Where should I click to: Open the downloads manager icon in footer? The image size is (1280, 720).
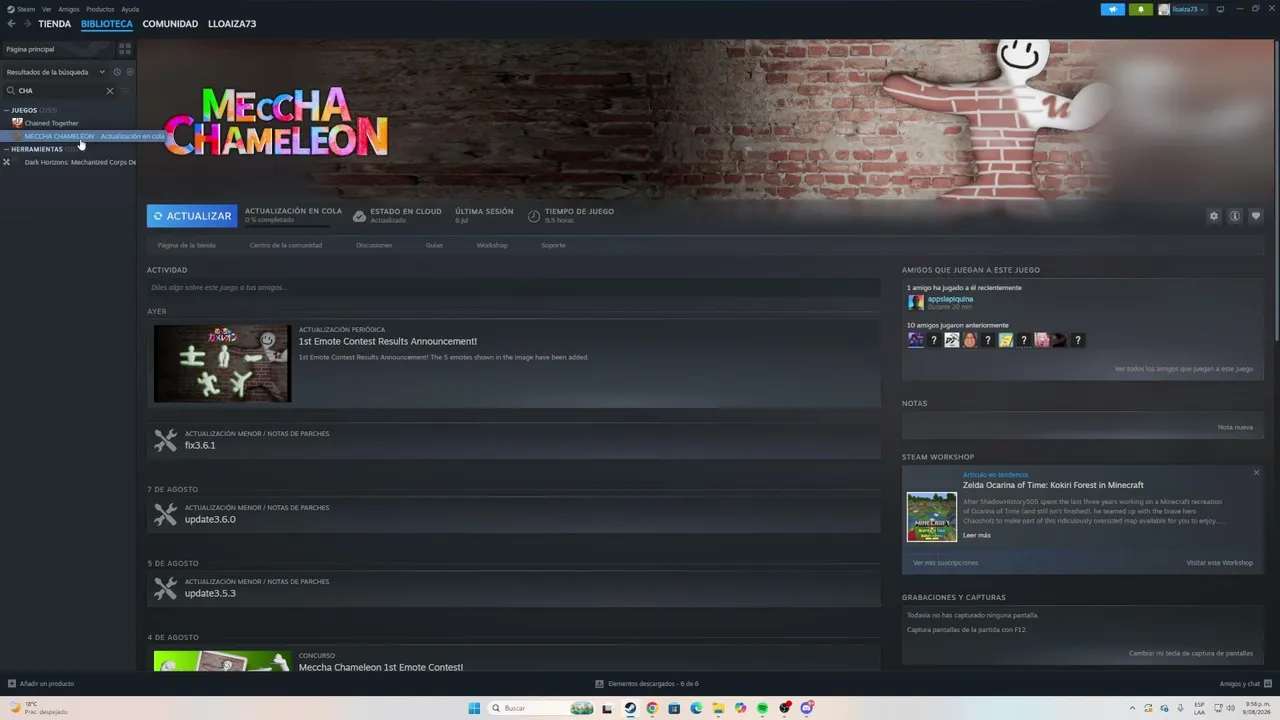coord(599,684)
